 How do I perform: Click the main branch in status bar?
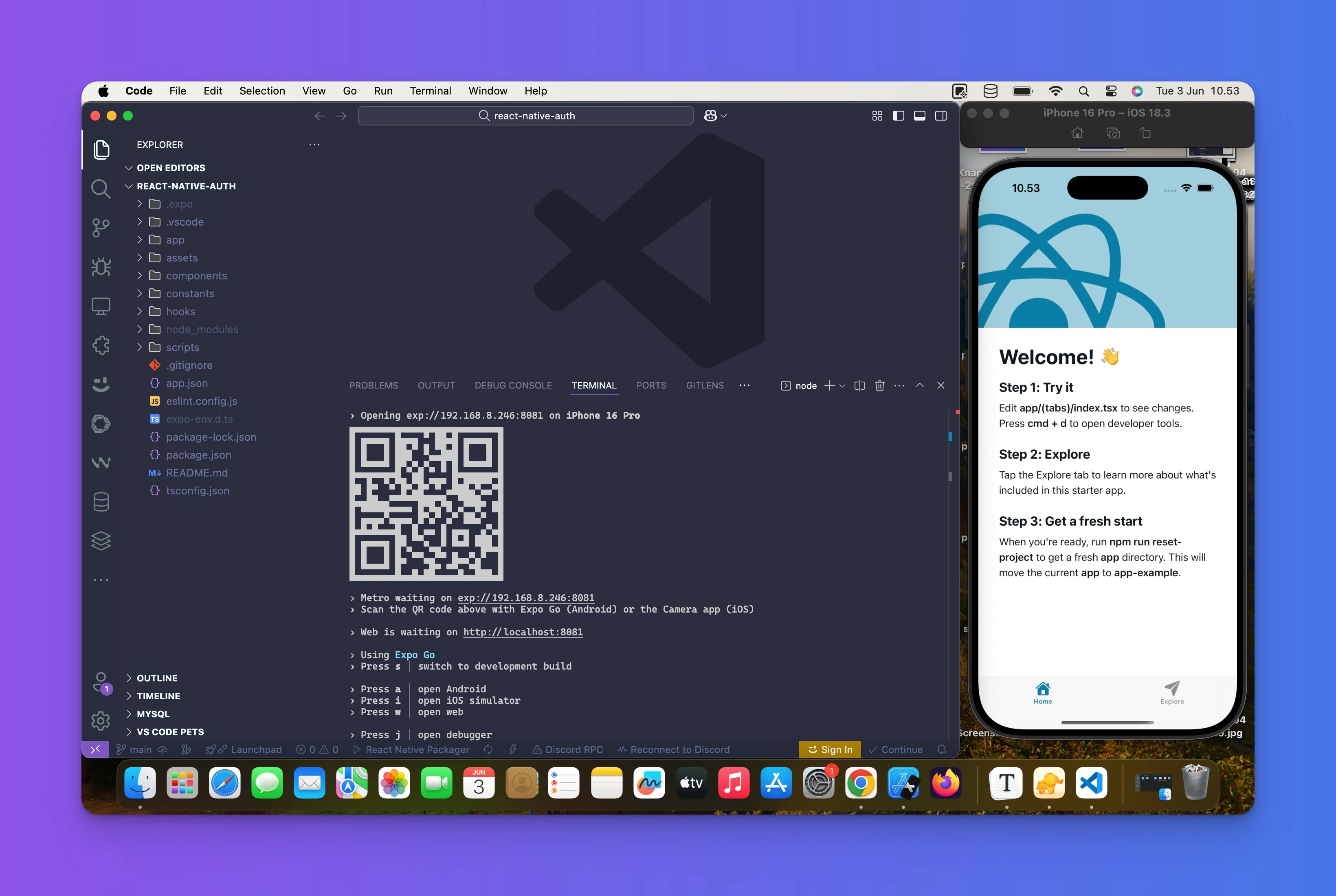coord(134,749)
